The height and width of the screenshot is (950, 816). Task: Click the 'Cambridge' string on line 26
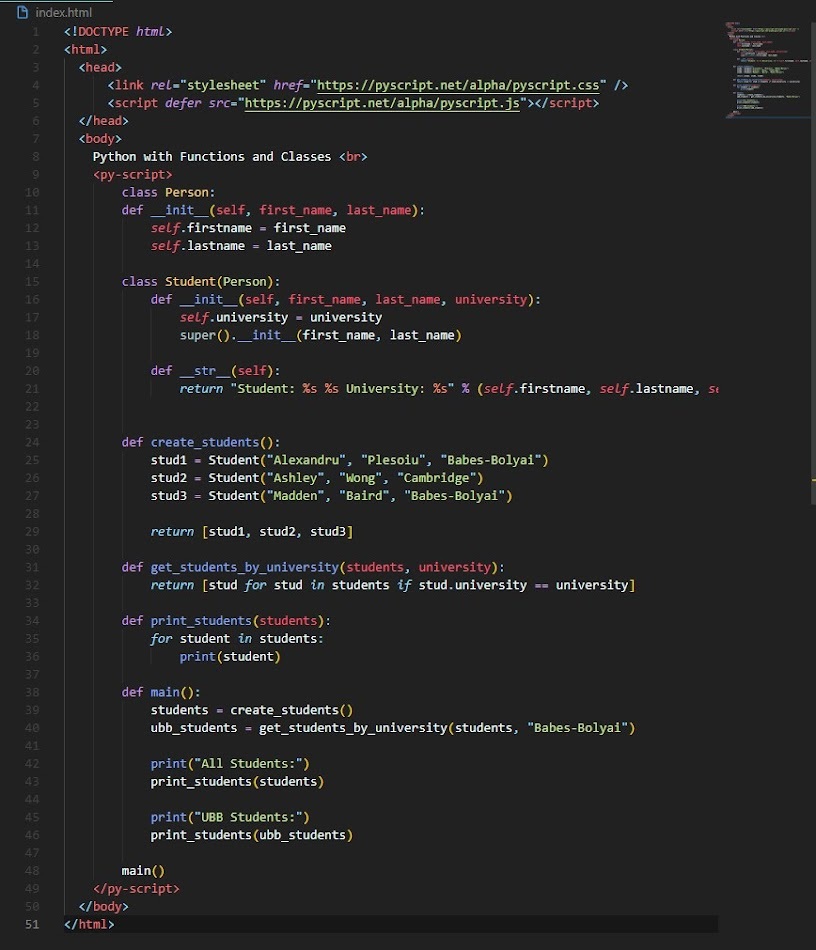coord(436,478)
